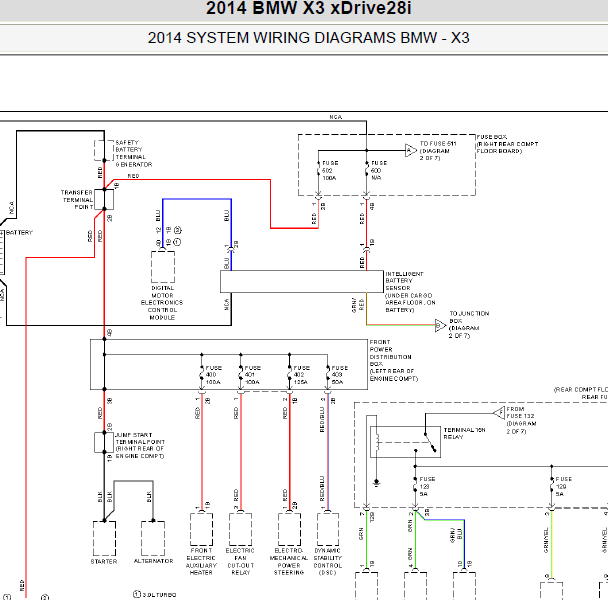Click the SAFETY BATTERY TERMINAL GENERATOR label
This screenshot has width=608, height=600.
[x=133, y=154]
